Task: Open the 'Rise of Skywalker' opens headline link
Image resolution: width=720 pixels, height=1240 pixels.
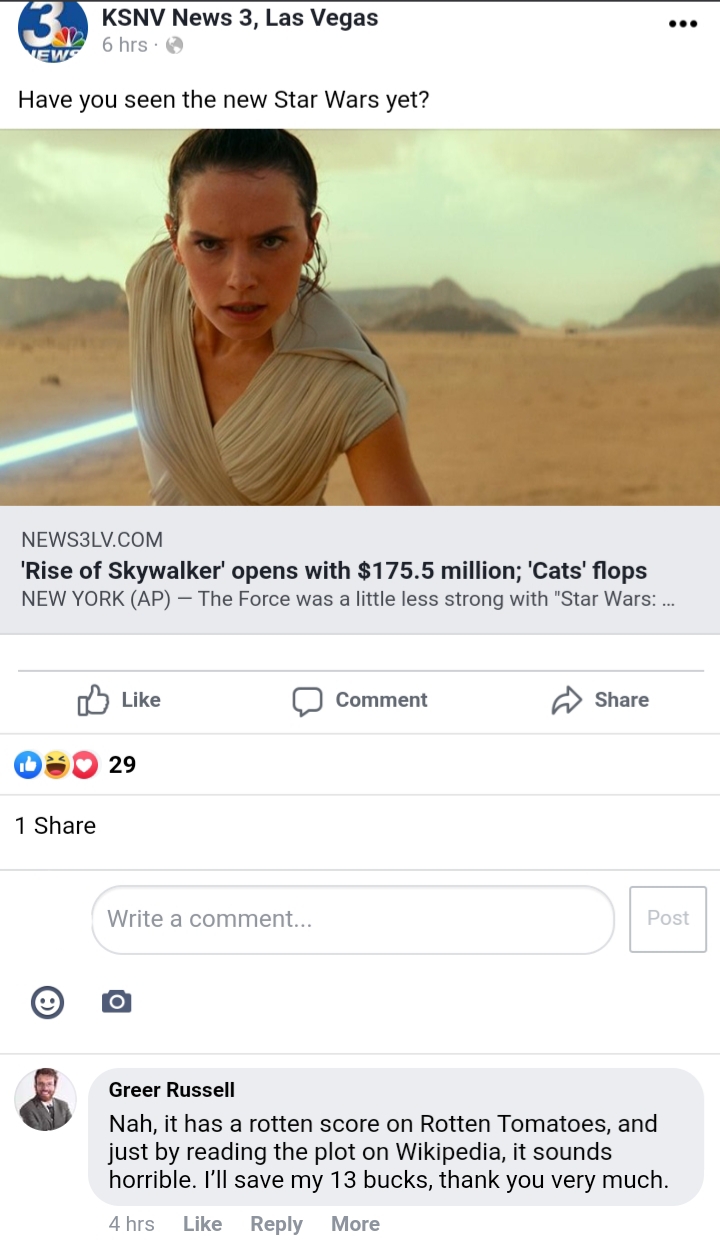Action: [334, 571]
